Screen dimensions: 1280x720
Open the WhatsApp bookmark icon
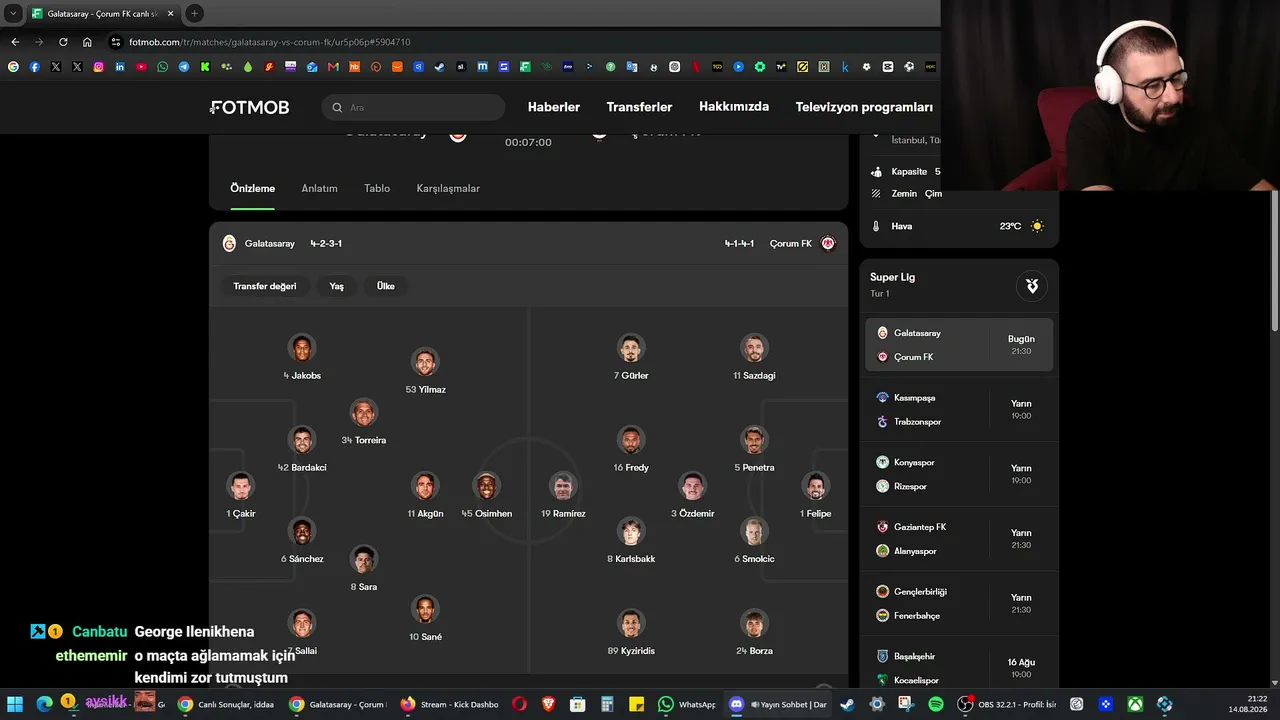[x=163, y=67]
